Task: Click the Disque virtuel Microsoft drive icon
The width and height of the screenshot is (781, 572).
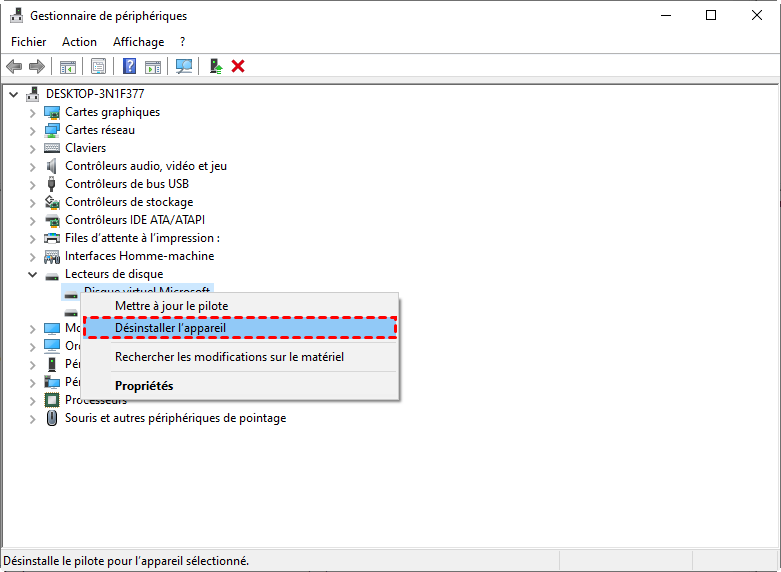Action: (71, 295)
